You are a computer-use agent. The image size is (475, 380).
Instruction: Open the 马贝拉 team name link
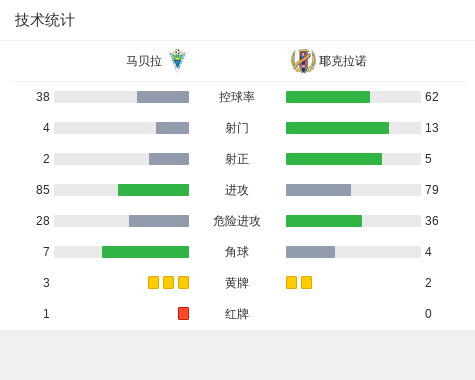click(144, 61)
